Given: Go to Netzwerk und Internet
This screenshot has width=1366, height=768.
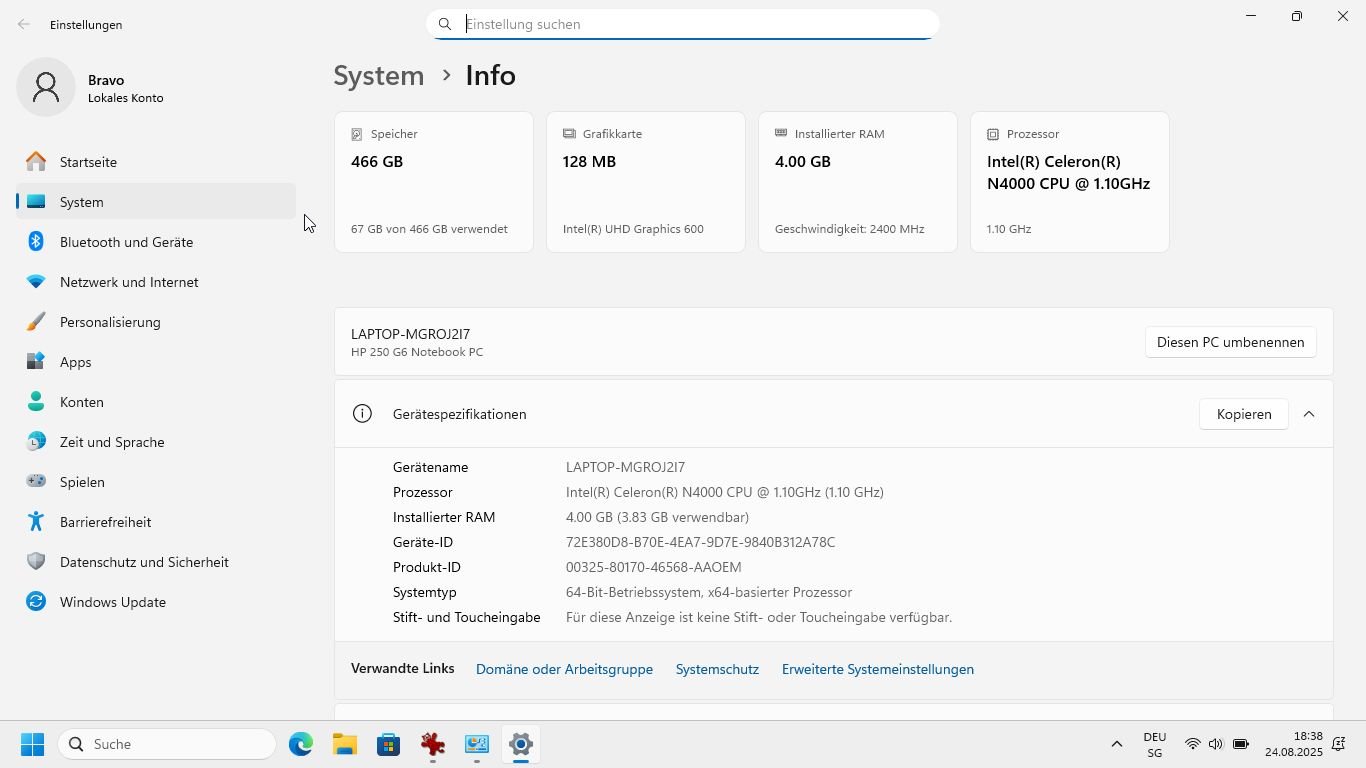Looking at the screenshot, I should coord(129,282).
